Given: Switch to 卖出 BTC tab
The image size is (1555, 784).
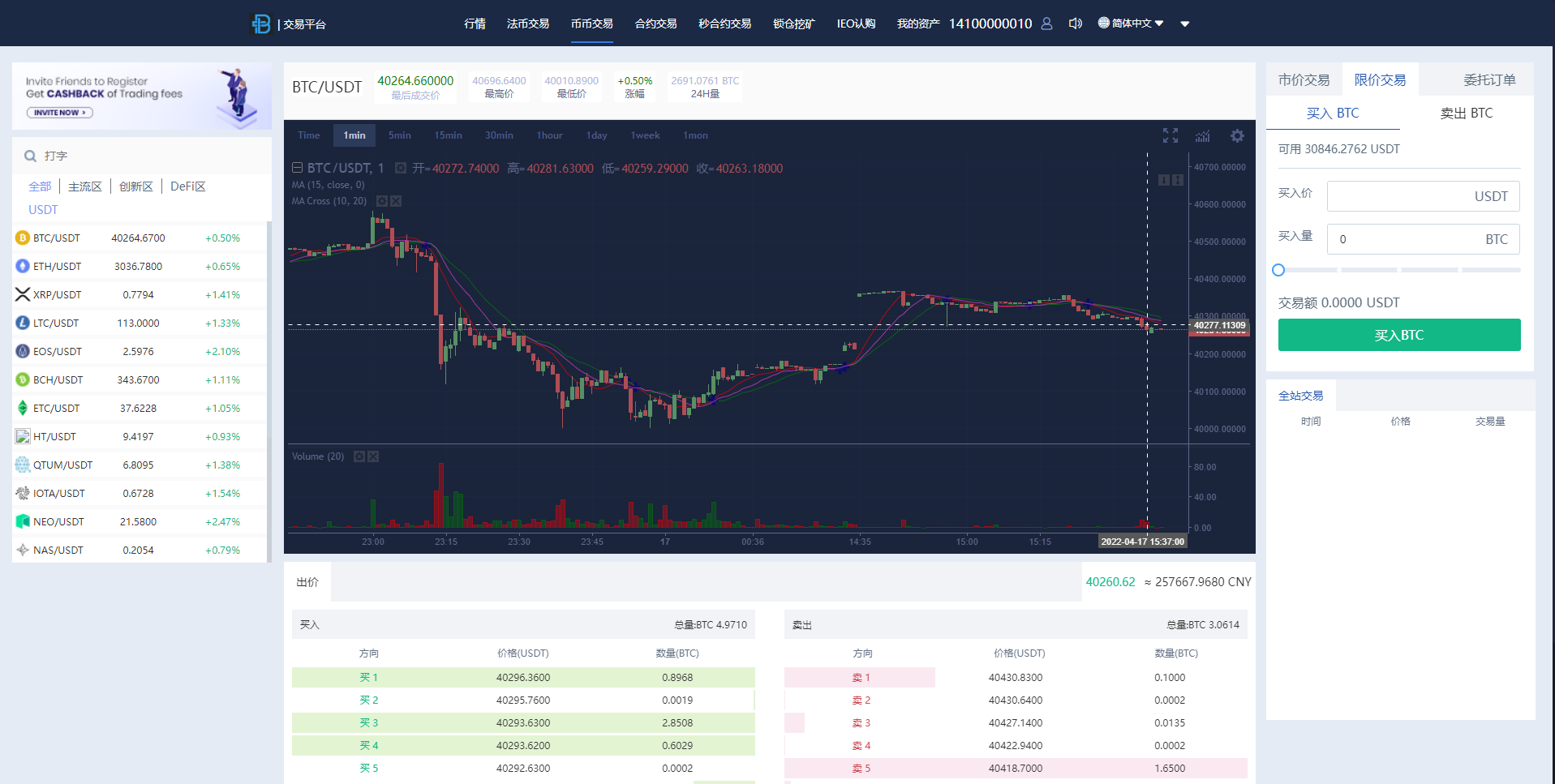Looking at the screenshot, I should [1465, 113].
